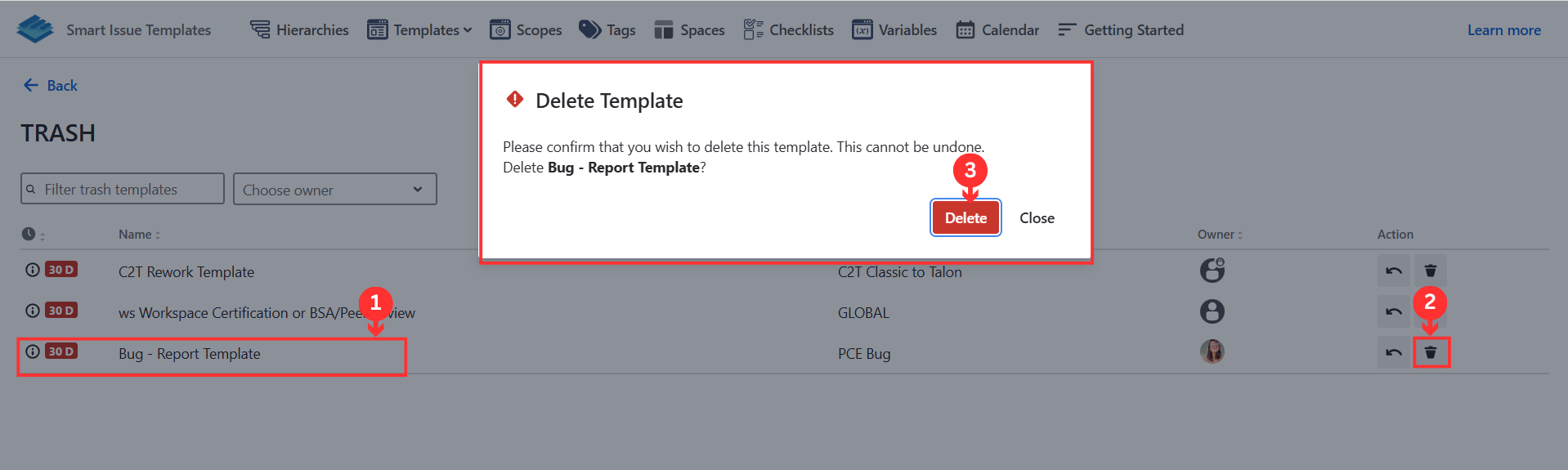Image resolution: width=1568 pixels, height=470 pixels.
Task: Restore the C2T Rework Template with undo icon
Action: 1394,271
